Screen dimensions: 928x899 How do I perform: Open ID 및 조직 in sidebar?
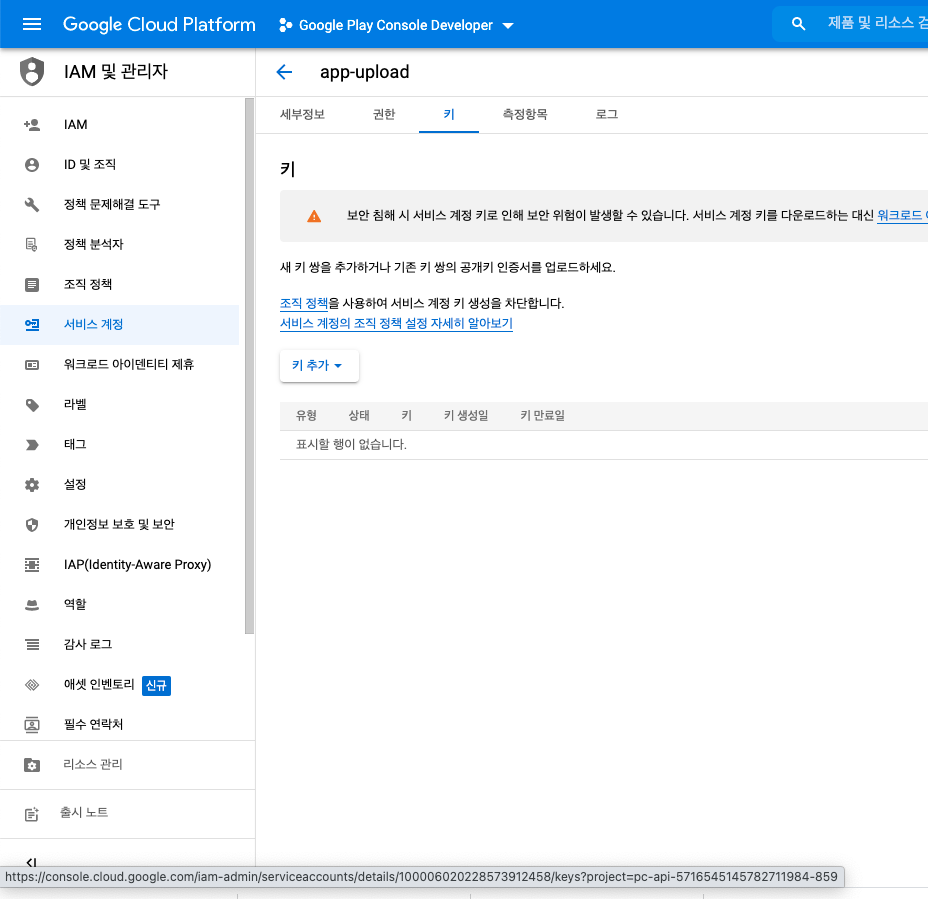tap(120, 165)
